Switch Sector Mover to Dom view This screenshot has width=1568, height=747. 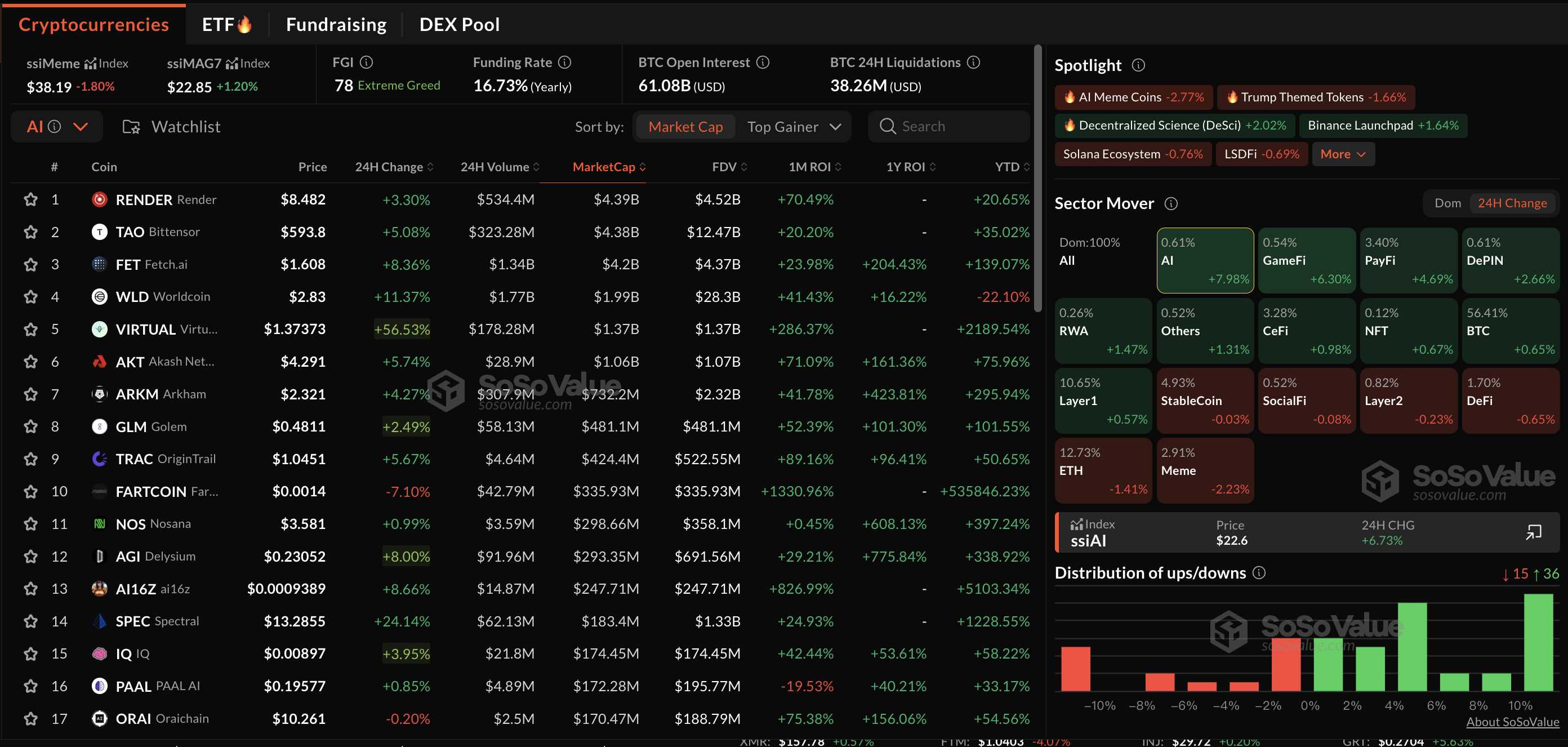(x=1447, y=203)
